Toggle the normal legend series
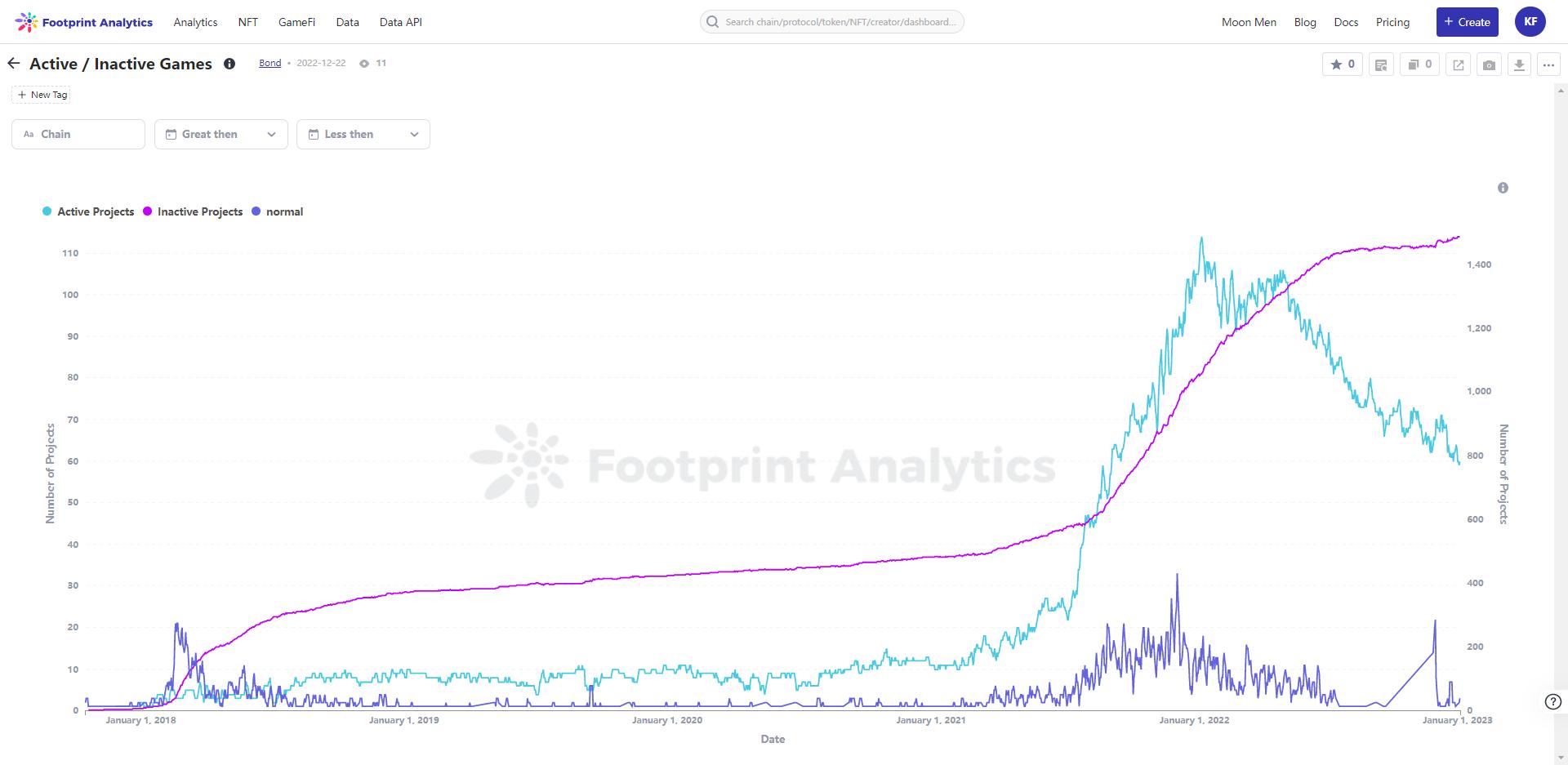This screenshot has height=765, width=1568. point(278,211)
